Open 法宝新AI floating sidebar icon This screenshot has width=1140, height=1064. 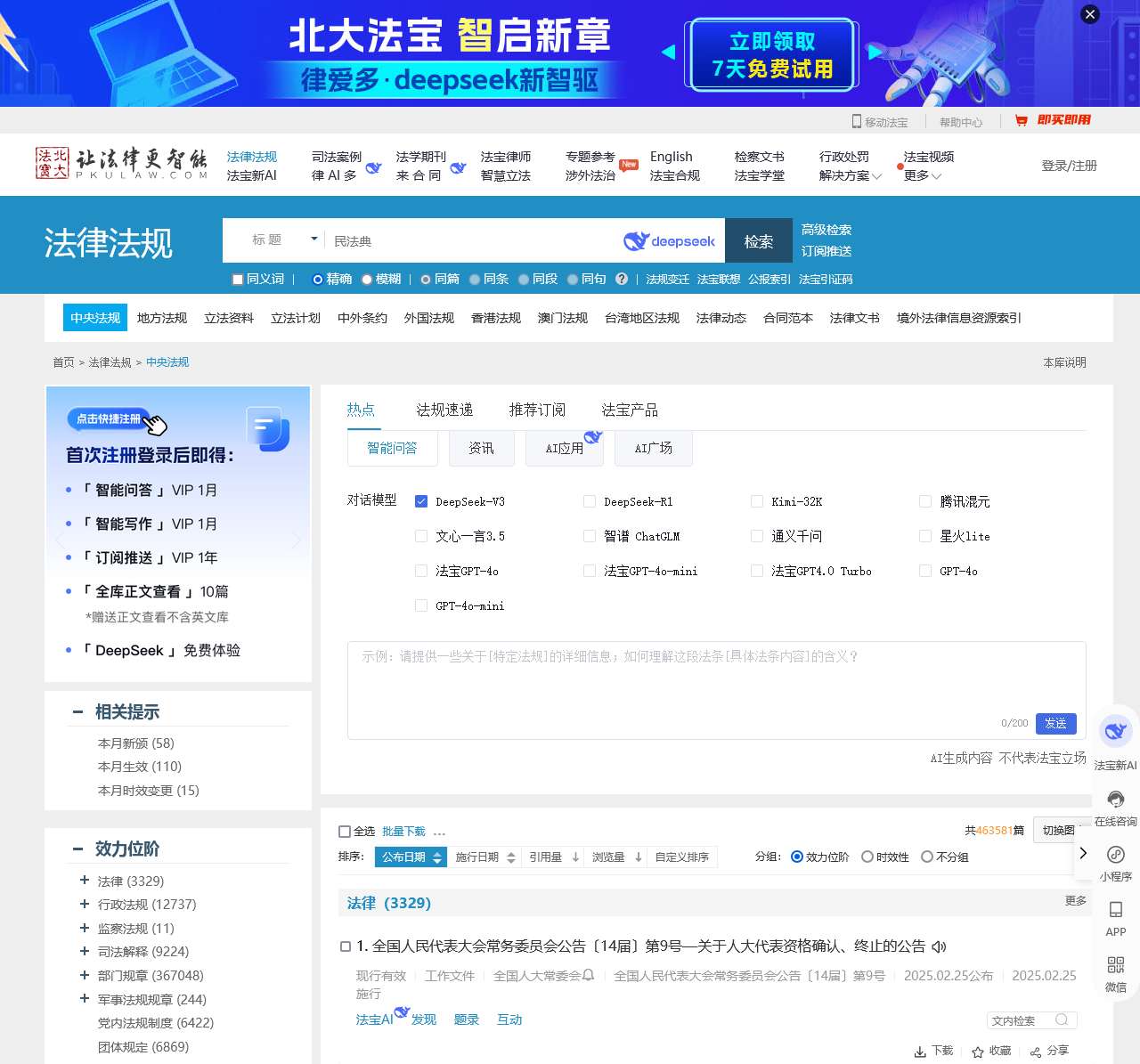[x=1115, y=732]
